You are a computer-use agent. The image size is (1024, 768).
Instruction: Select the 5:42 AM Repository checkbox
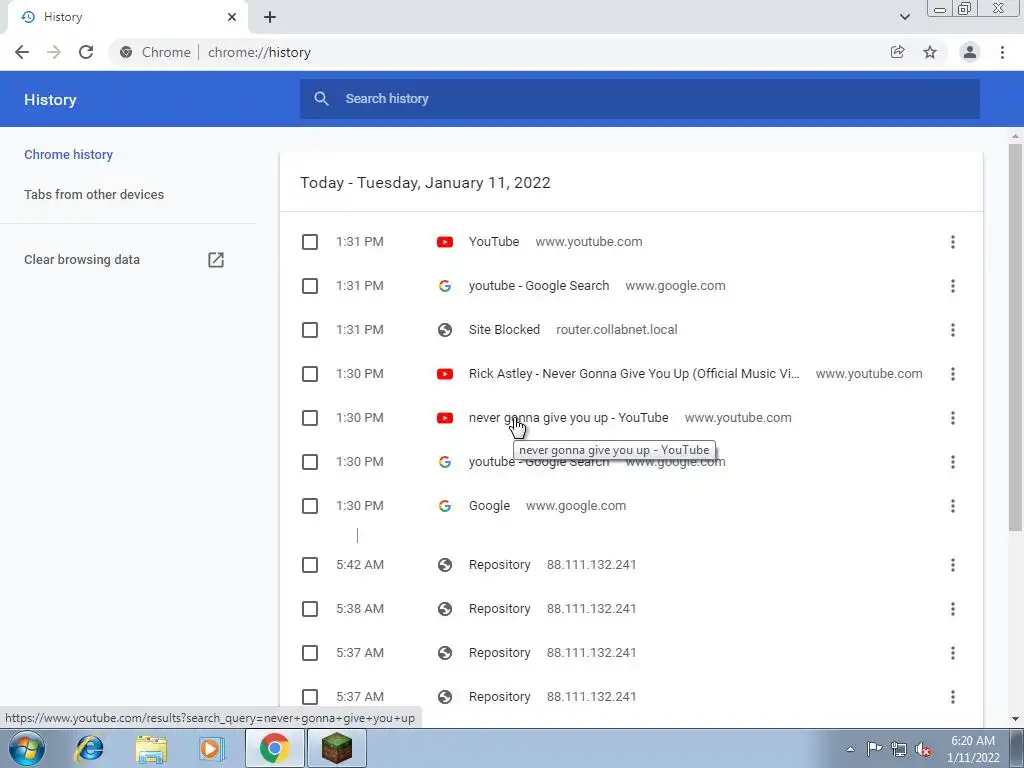tap(310, 565)
